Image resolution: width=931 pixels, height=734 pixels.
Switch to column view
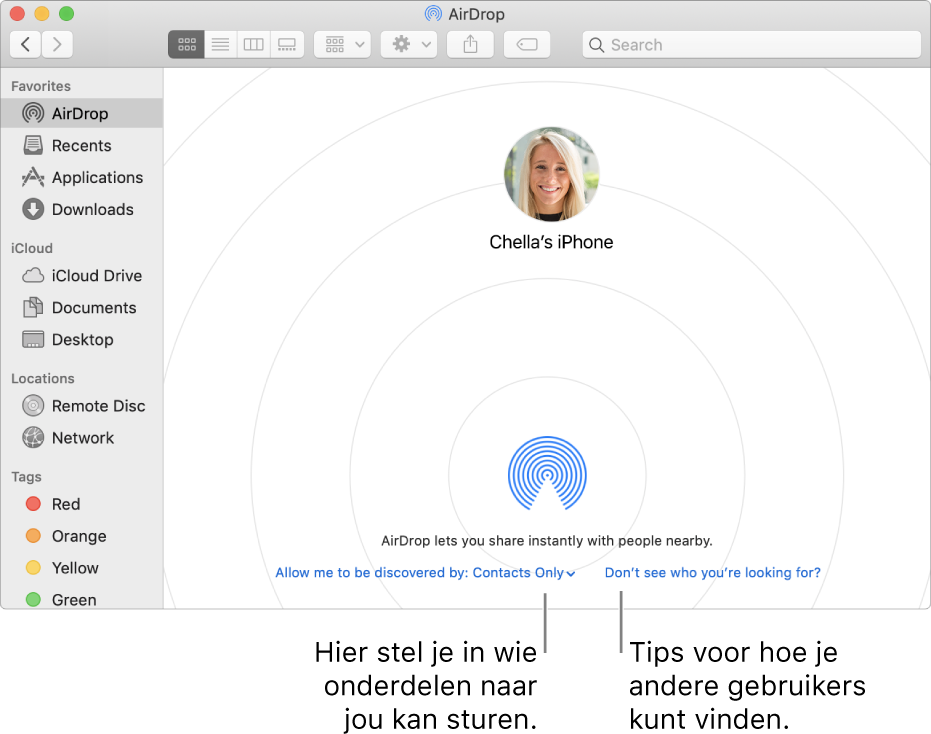click(x=254, y=45)
